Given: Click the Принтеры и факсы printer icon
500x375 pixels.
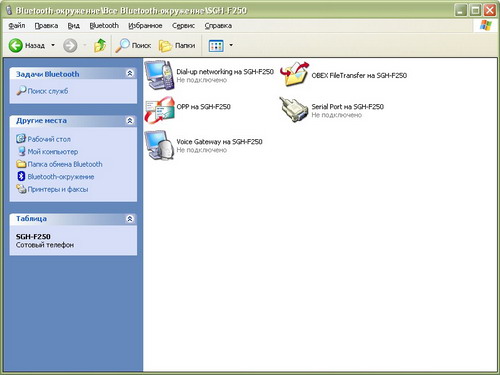Looking at the screenshot, I should point(21,189).
